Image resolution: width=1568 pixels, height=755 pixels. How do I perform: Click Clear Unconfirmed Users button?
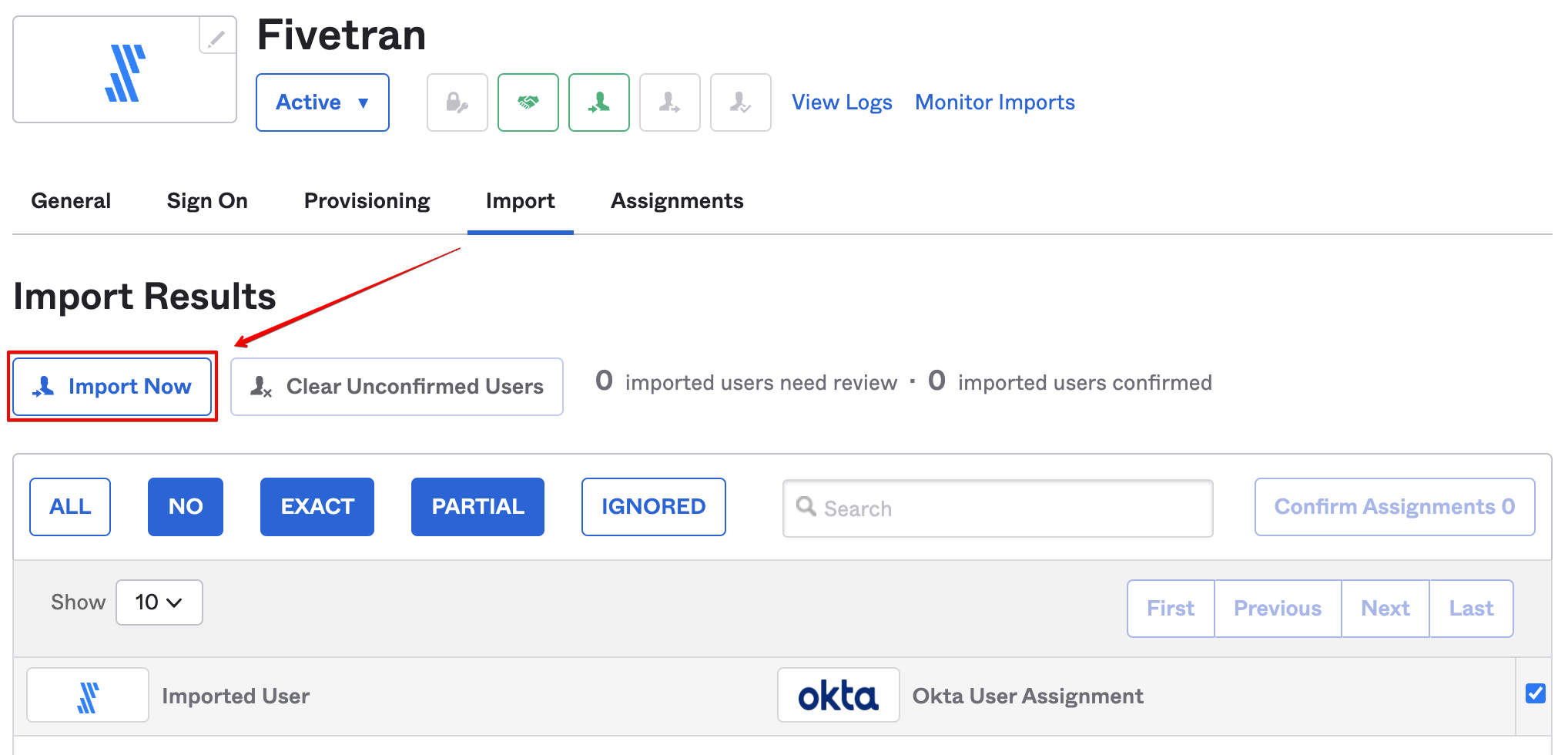click(x=397, y=387)
